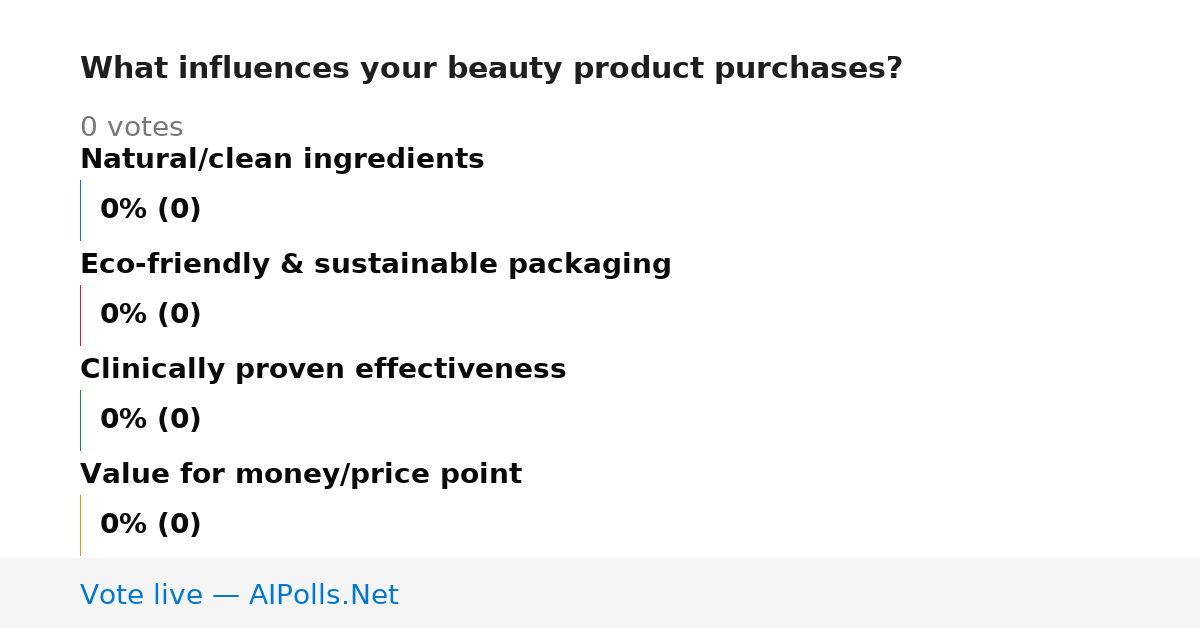This screenshot has width=1200, height=628.
Task: Click 0% (0) result under Value for money
Action: coord(150,525)
